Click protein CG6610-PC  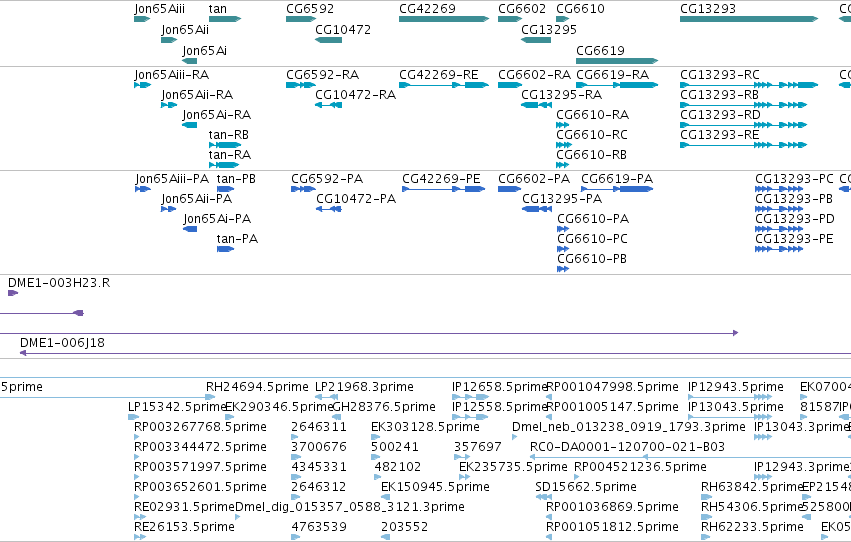(563, 250)
